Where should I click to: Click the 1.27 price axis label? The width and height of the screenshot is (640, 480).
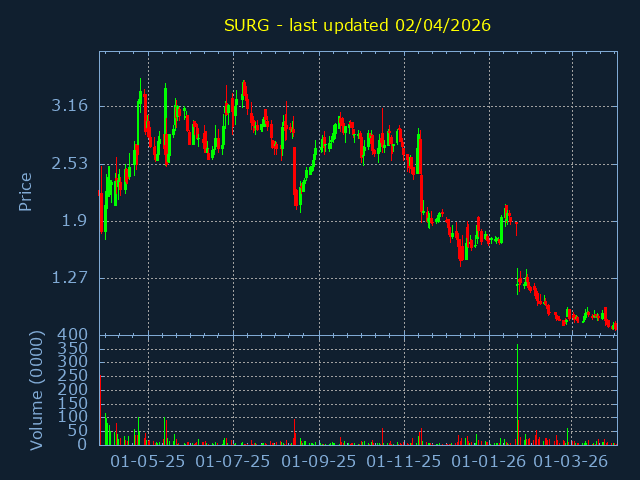pyautogui.click(x=69, y=278)
